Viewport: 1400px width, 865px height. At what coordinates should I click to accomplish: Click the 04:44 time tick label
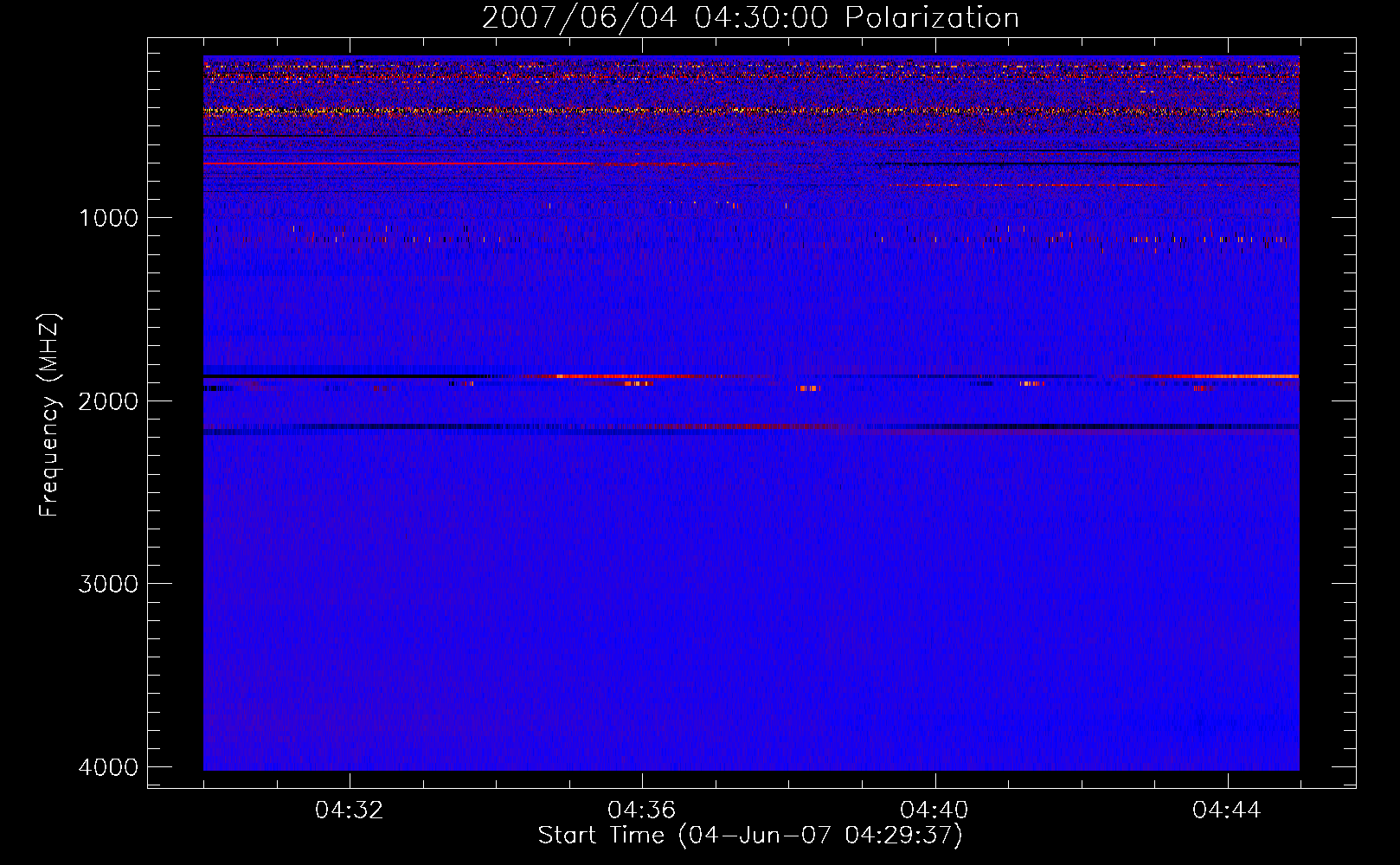tap(1227, 811)
